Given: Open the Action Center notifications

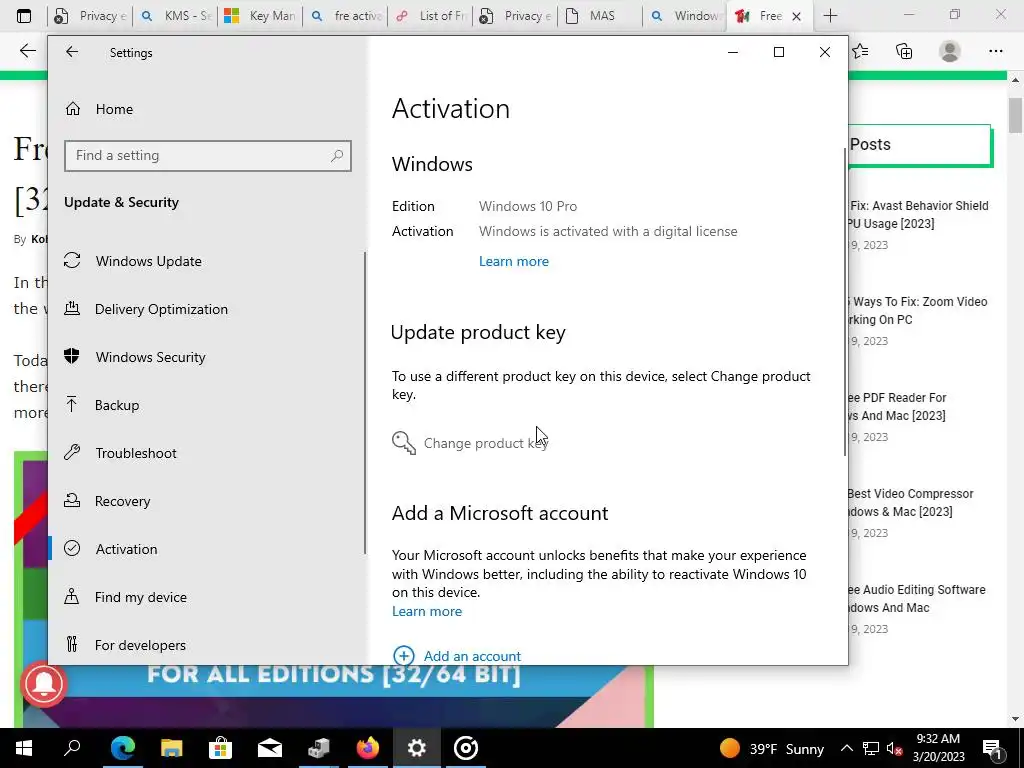Looking at the screenshot, I should pyautogui.click(x=993, y=748).
